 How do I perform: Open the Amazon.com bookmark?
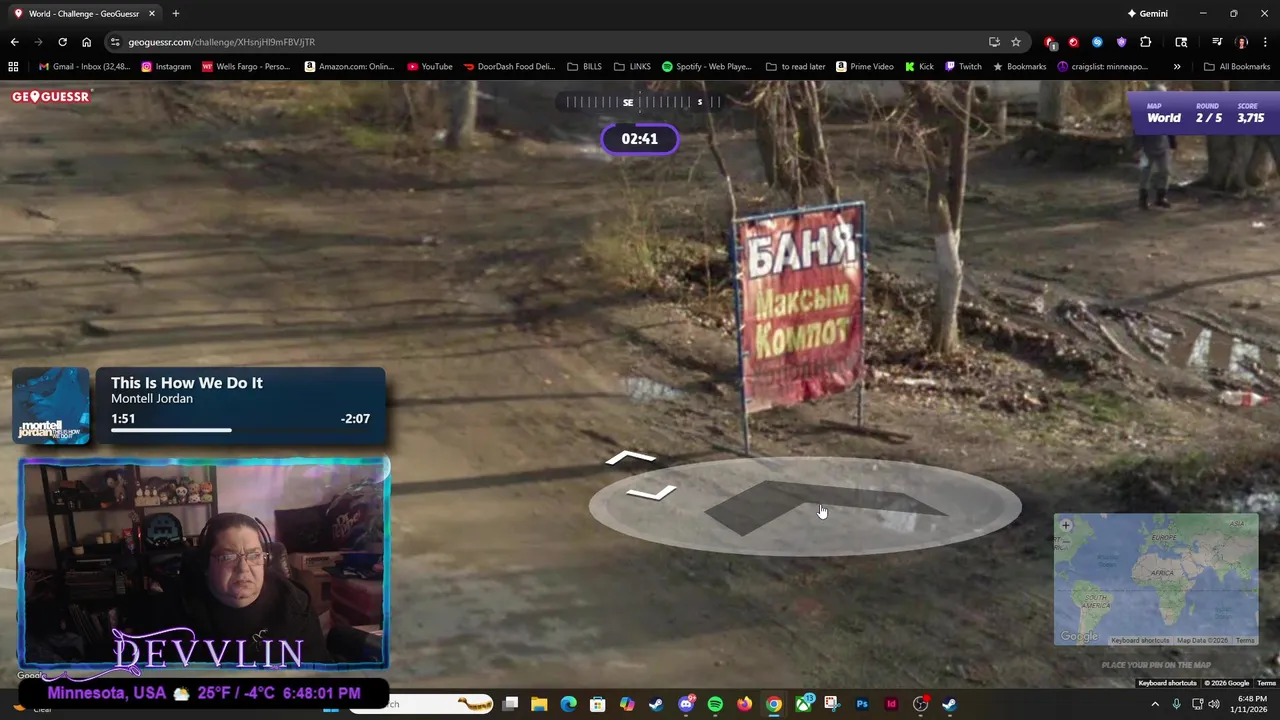350,67
